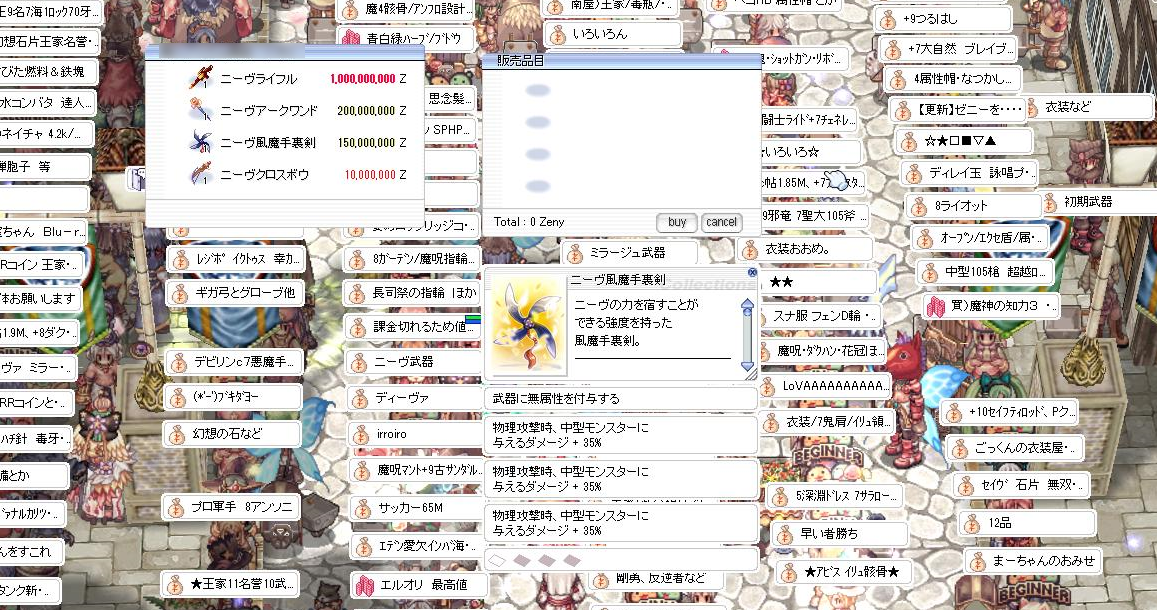
Task: Open the サッカー65M vending shop bag icon
Action: [359, 508]
